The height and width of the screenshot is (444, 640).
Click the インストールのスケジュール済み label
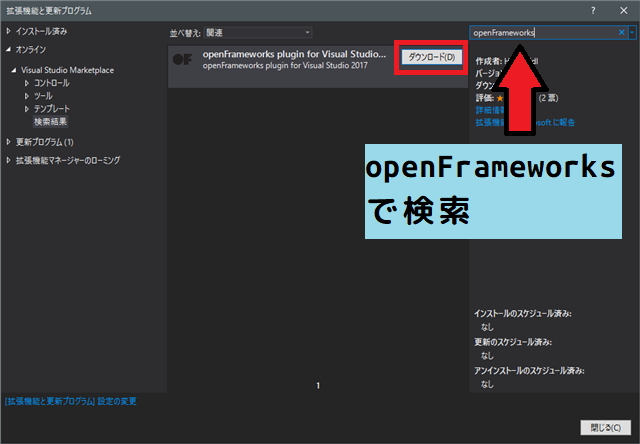click(523, 313)
